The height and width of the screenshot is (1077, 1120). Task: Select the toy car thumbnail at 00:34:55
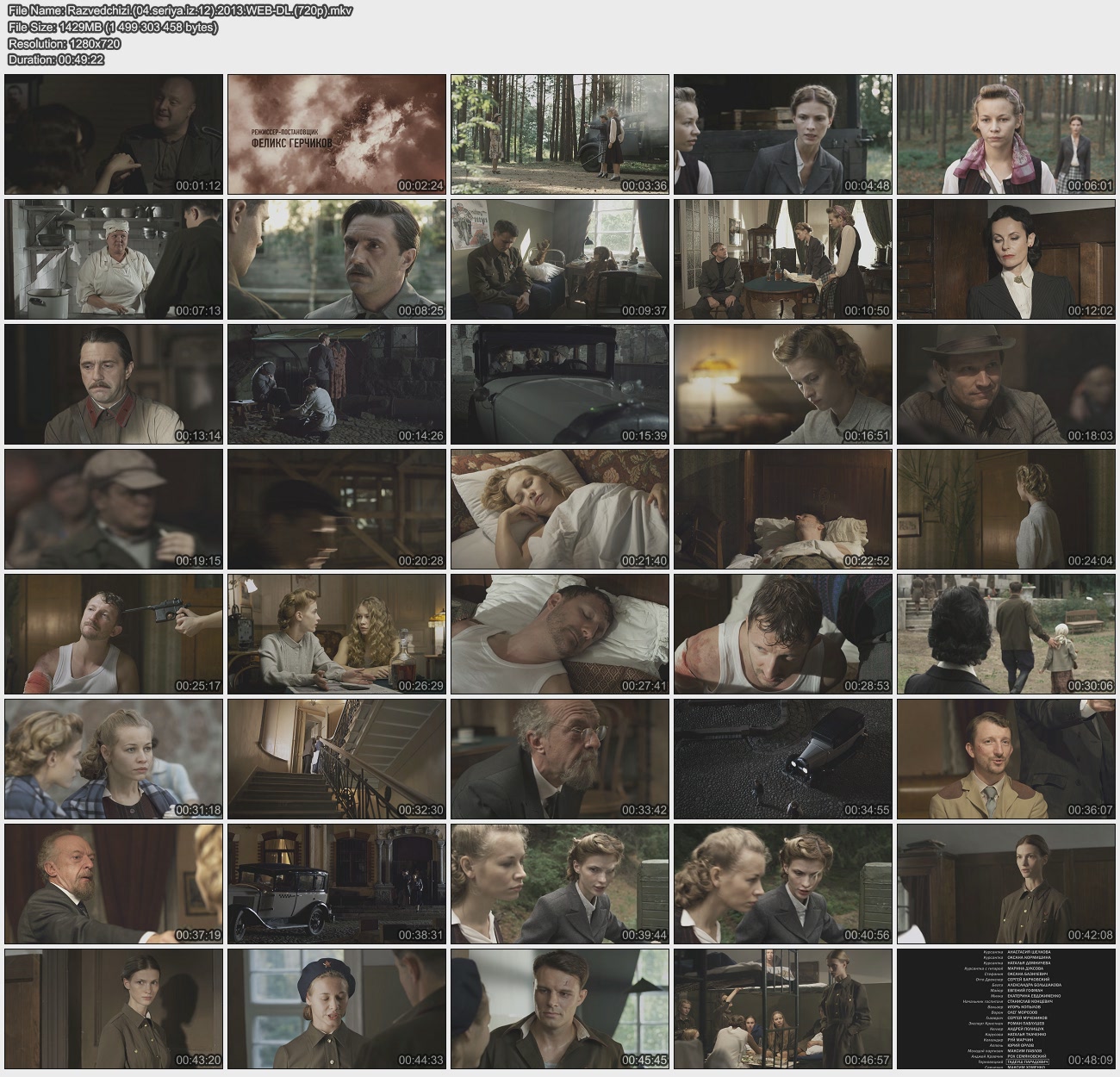click(783, 759)
